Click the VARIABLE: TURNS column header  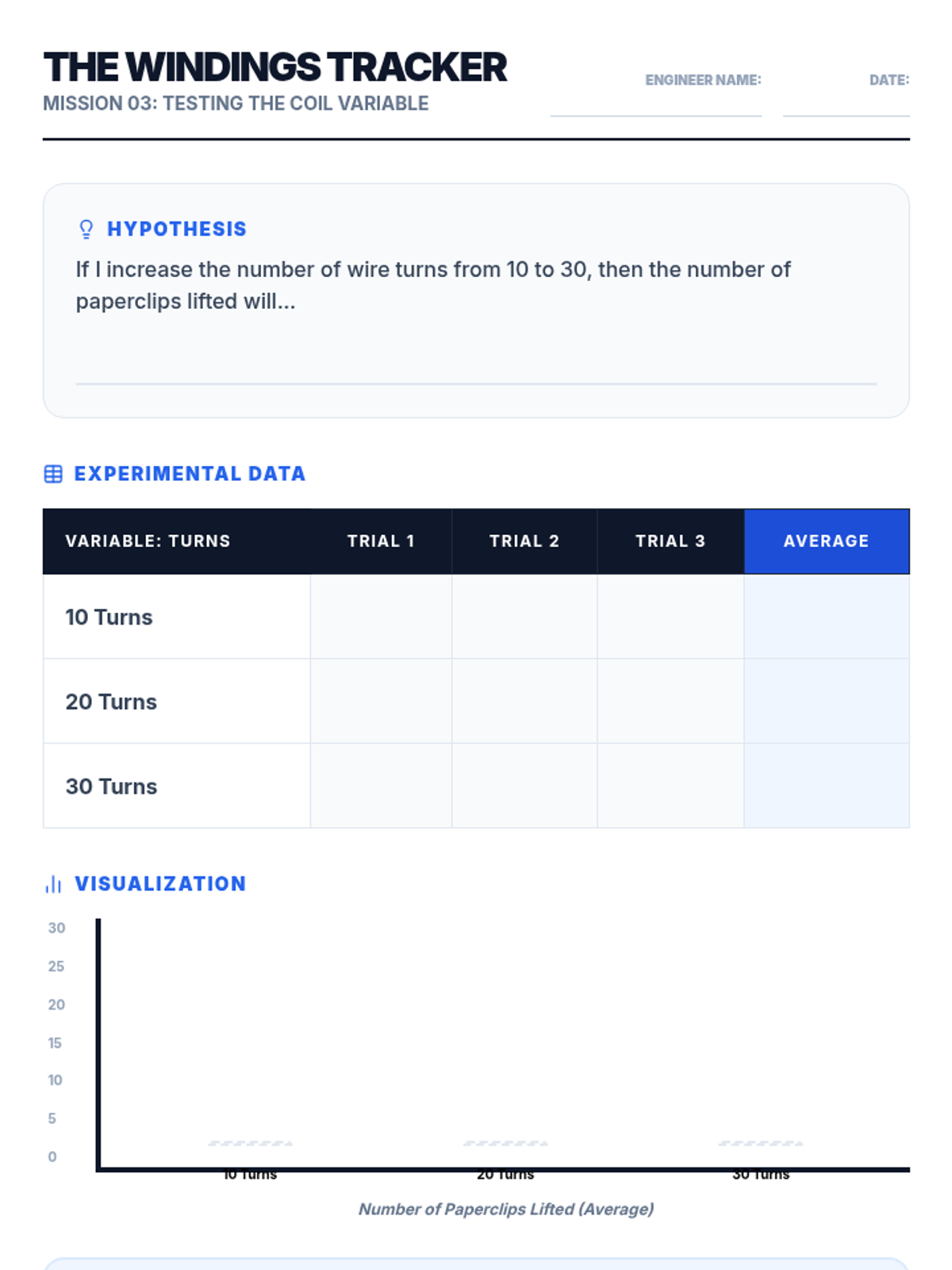pos(148,541)
